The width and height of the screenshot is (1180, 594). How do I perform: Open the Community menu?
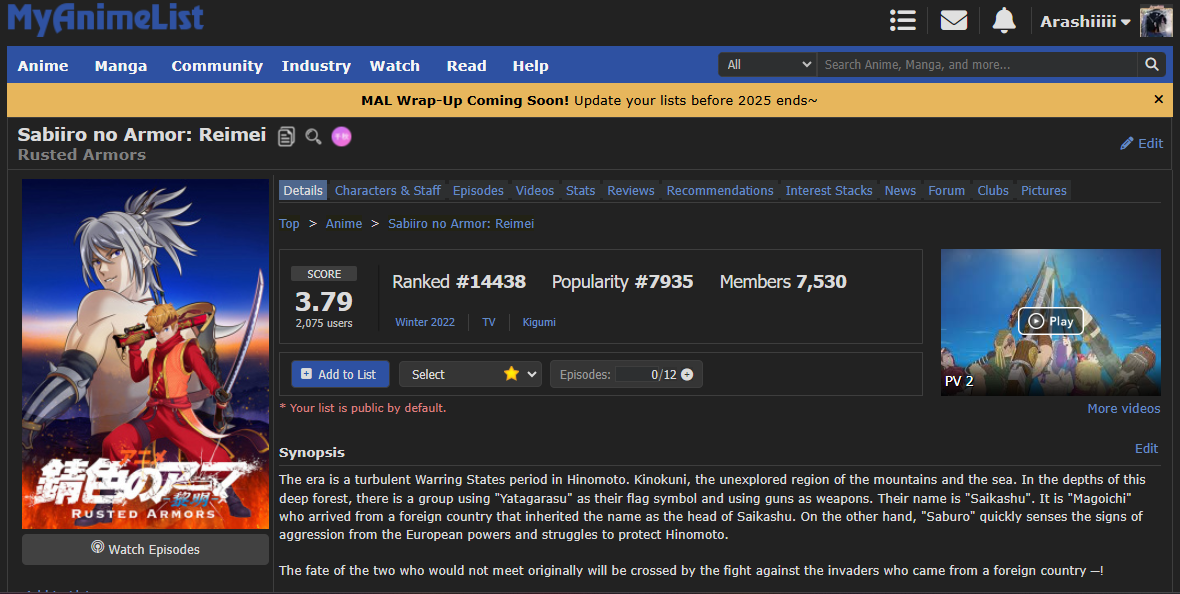pos(217,65)
